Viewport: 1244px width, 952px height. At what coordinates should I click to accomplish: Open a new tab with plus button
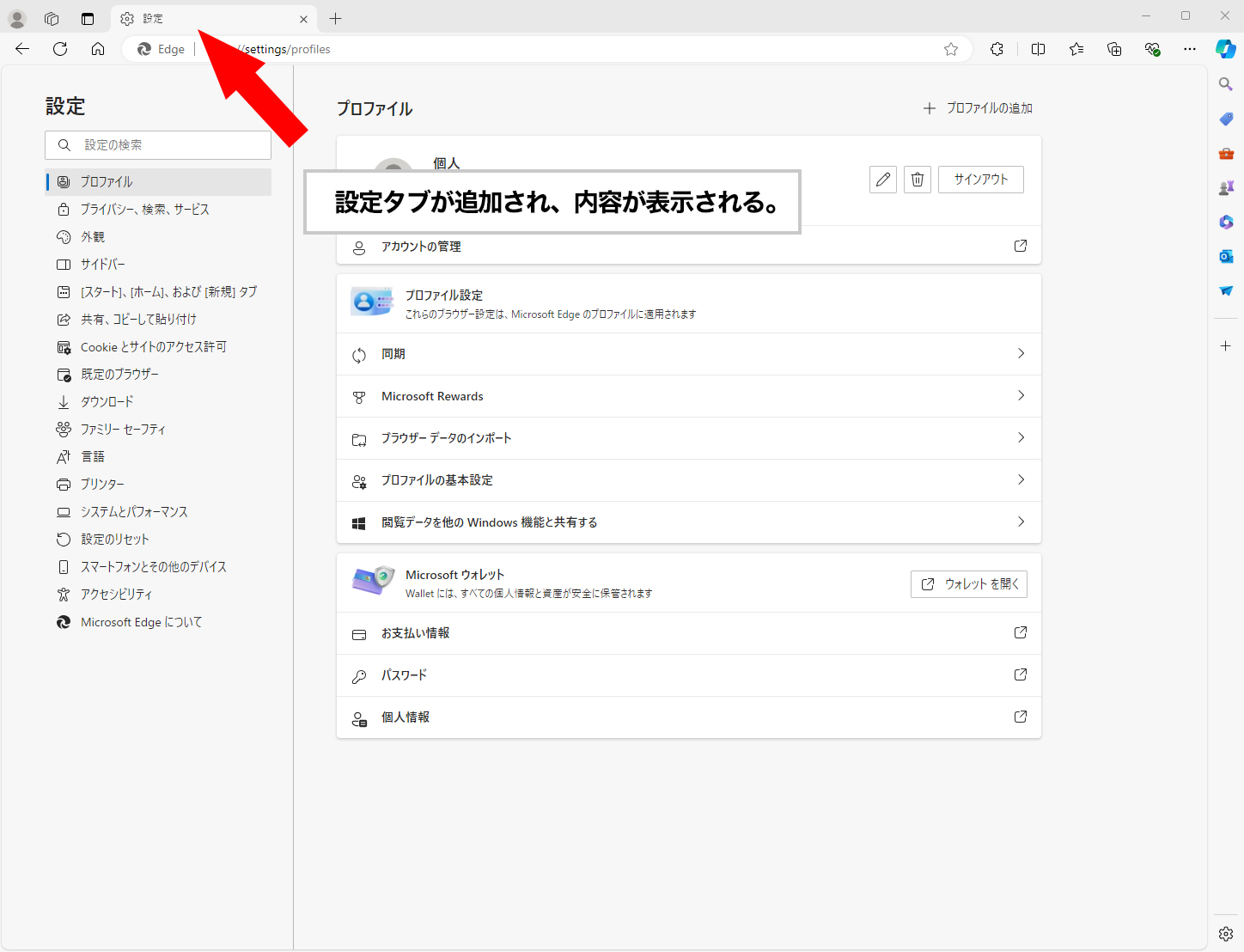click(x=335, y=18)
